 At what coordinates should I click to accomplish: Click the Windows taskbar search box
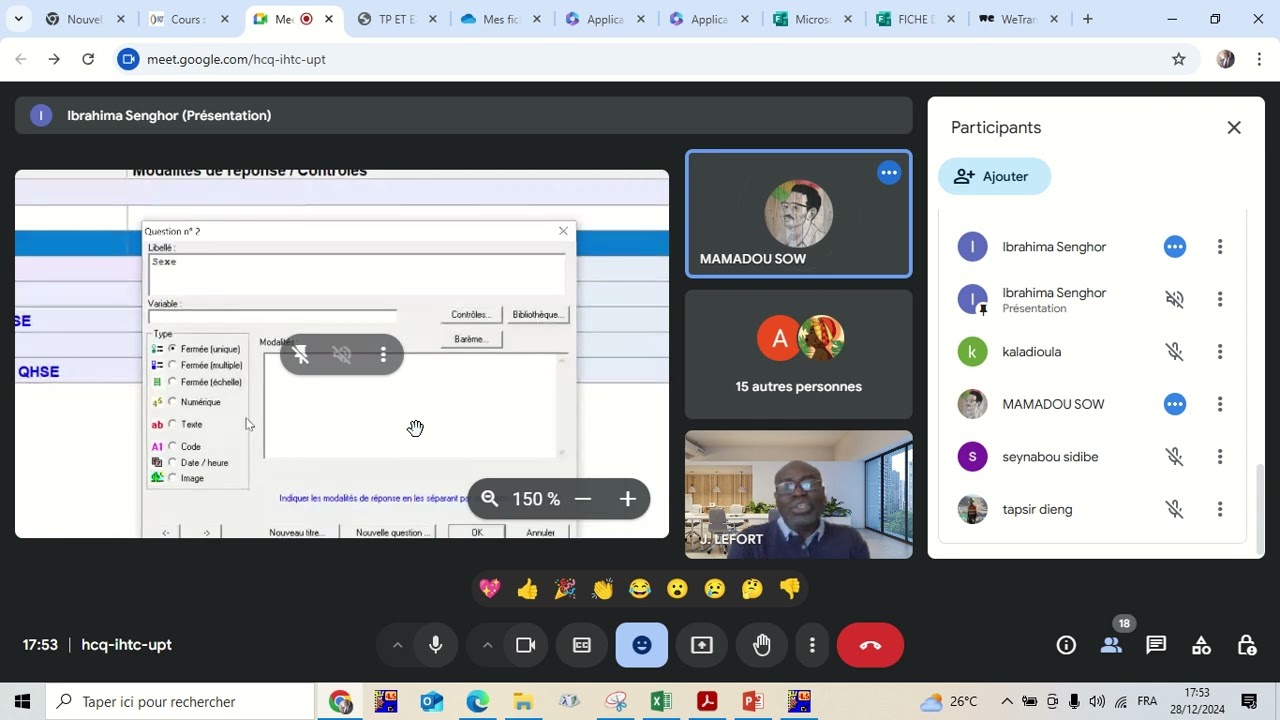180,702
